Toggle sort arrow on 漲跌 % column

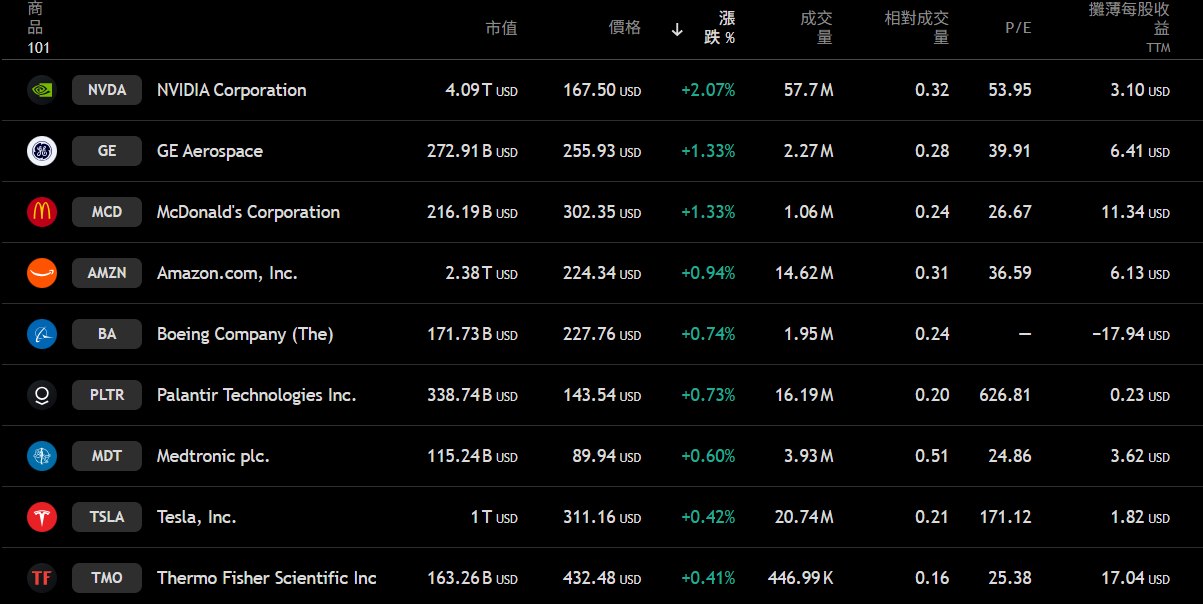pyautogui.click(x=677, y=29)
